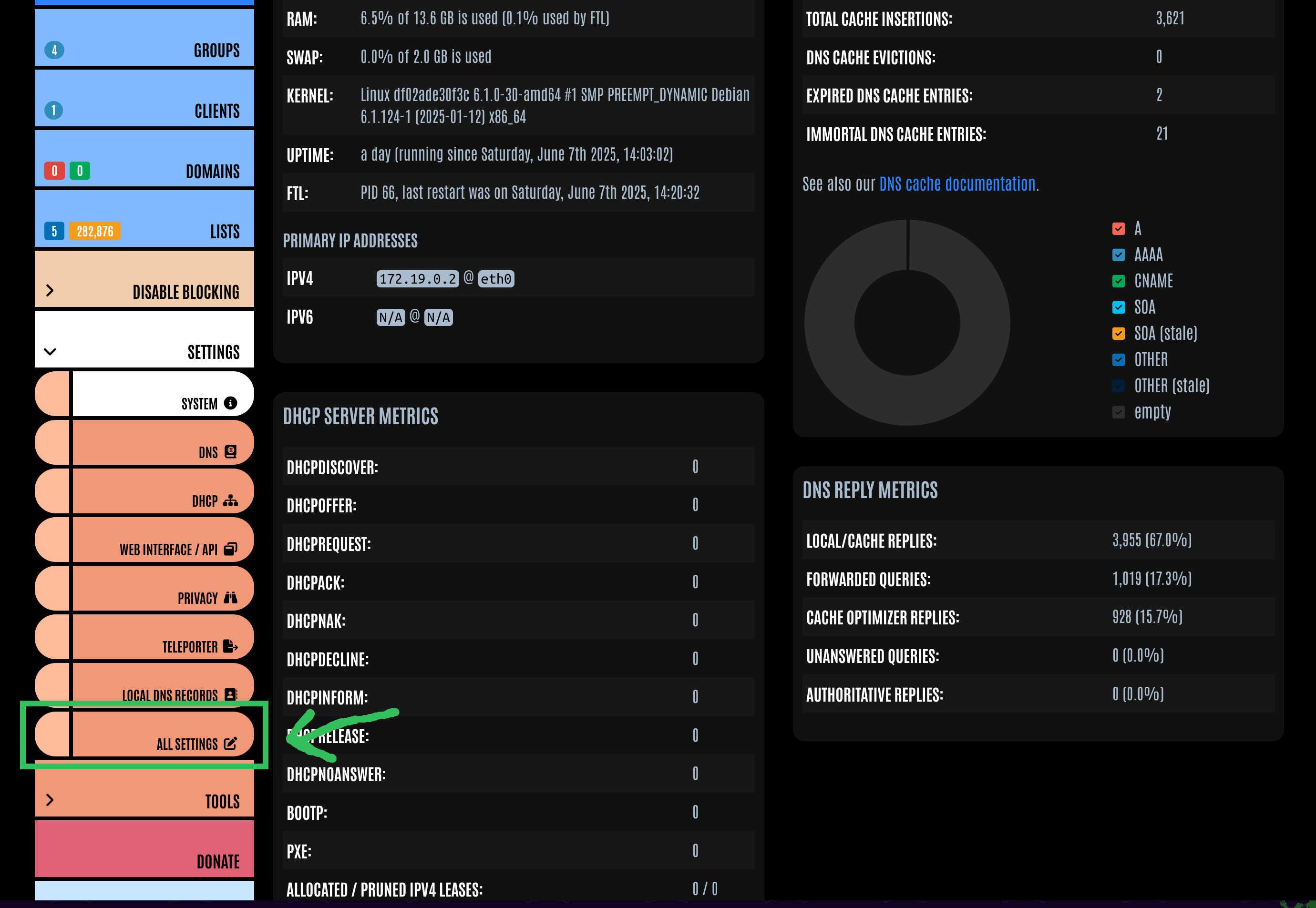The width and height of the screenshot is (1316, 908).
Task: Click the Total Cache Insertions value 3,621
Action: pyautogui.click(x=1170, y=18)
